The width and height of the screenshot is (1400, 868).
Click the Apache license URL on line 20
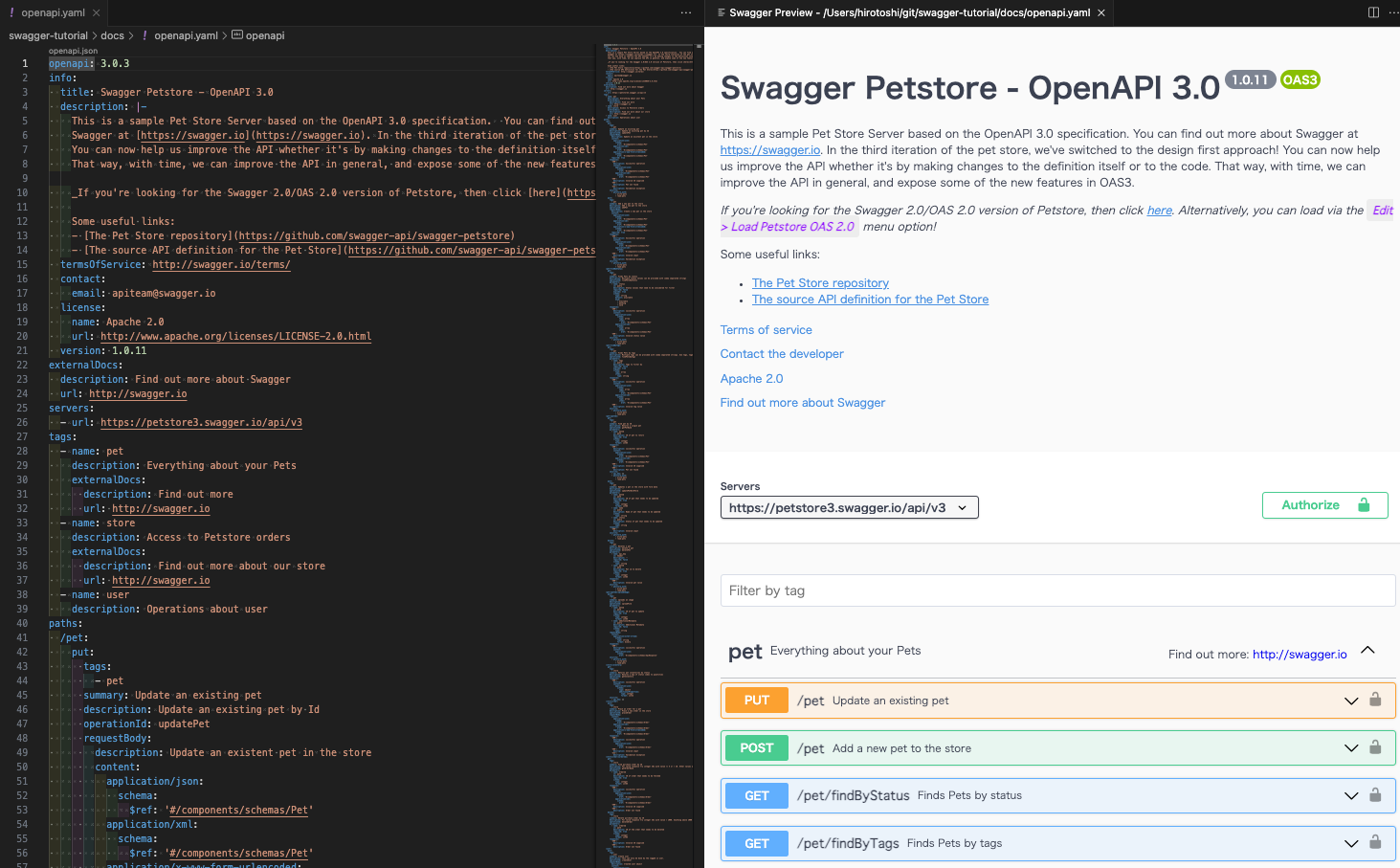click(235, 336)
